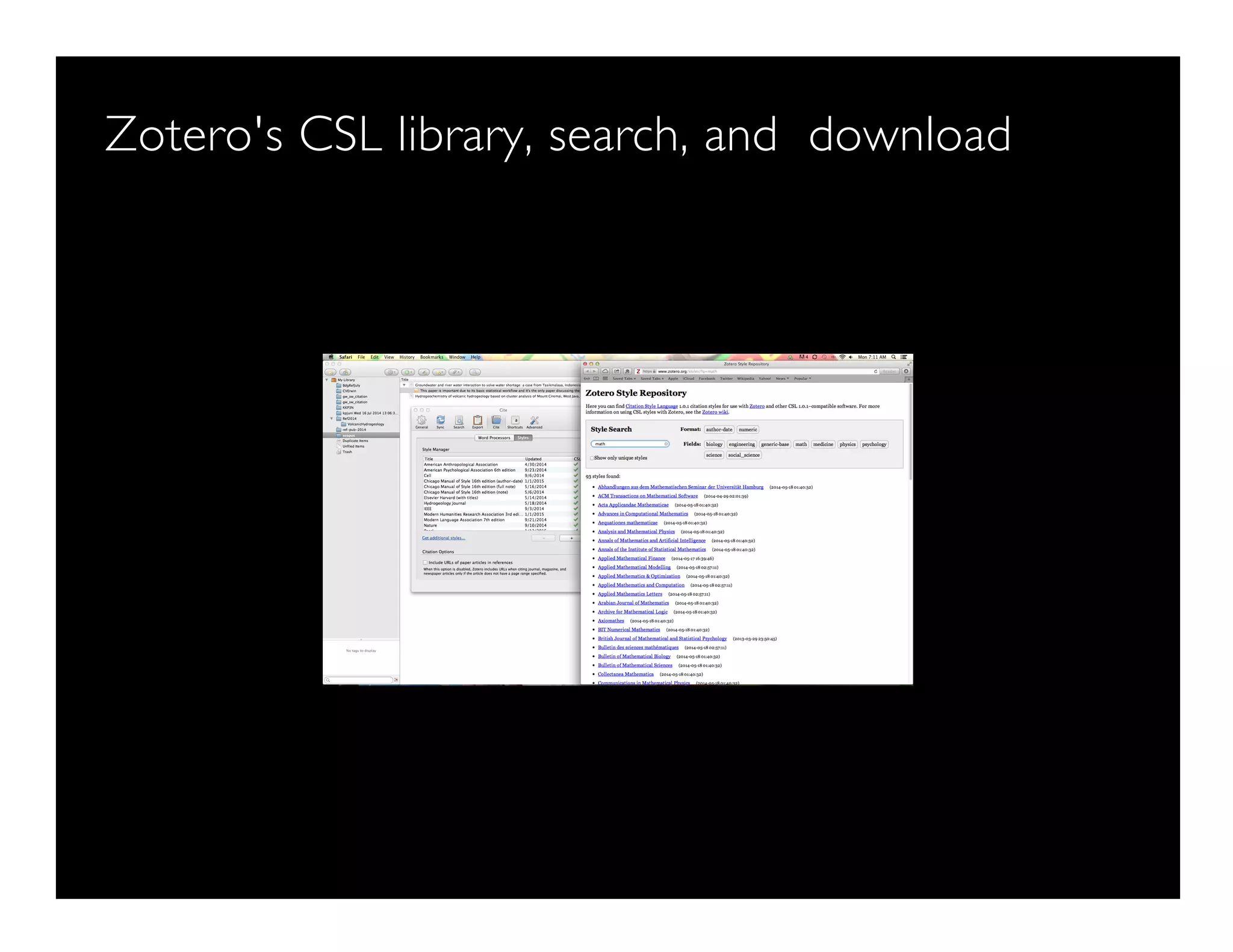The width and height of the screenshot is (1233, 952).
Task: Click the Safari reload page icon
Action: click(x=875, y=371)
